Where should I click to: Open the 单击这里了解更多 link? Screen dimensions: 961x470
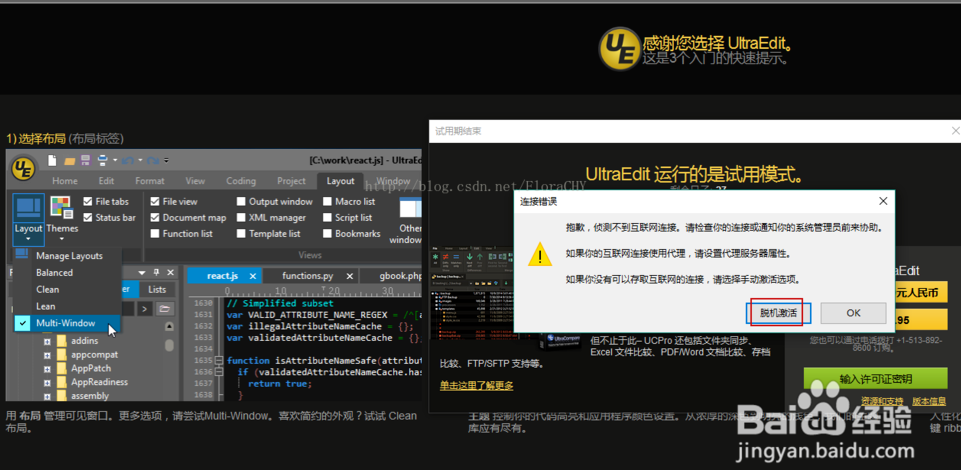click(476, 385)
